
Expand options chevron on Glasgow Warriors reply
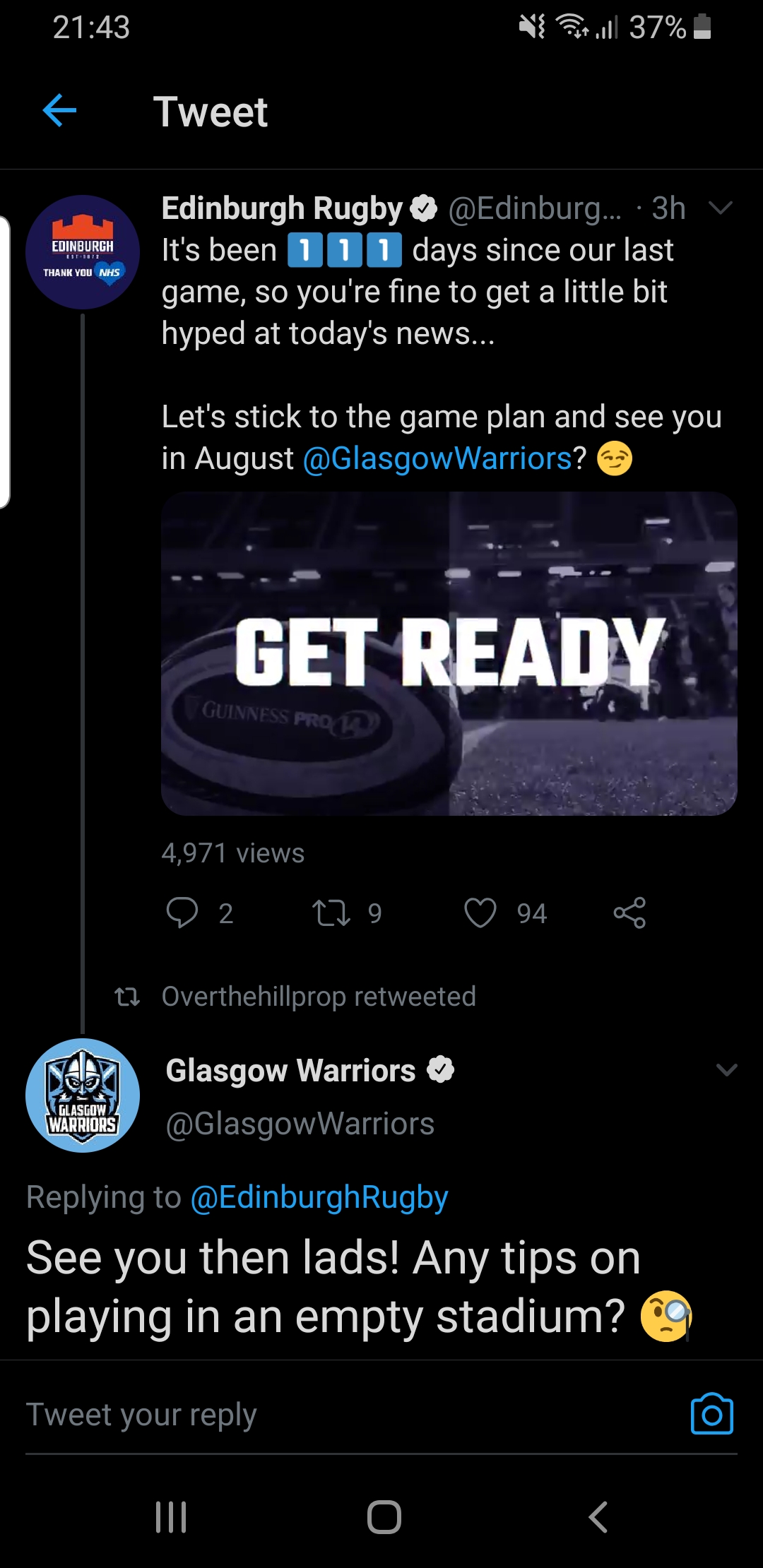click(727, 1069)
